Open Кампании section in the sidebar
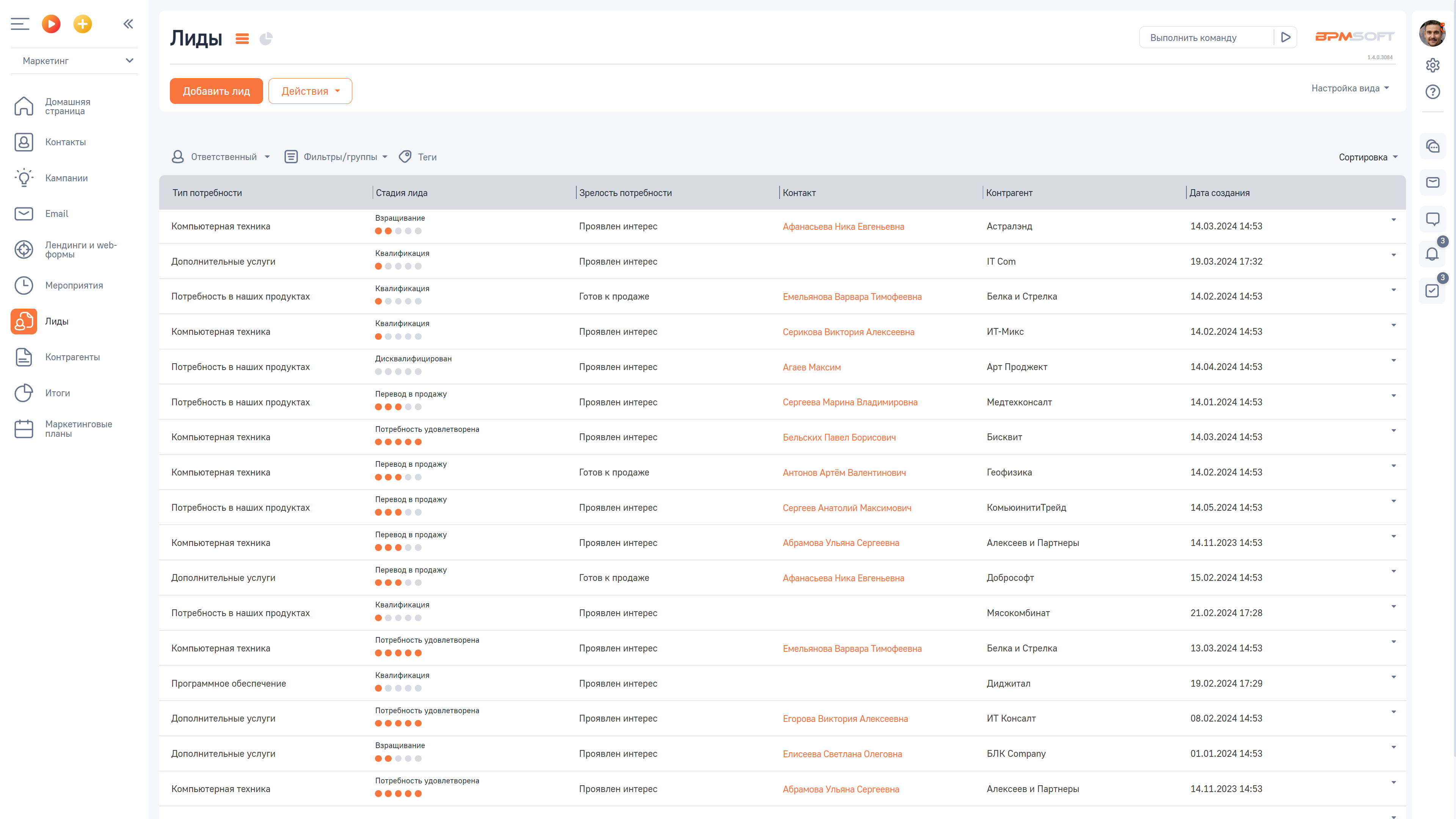 point(66,178)
